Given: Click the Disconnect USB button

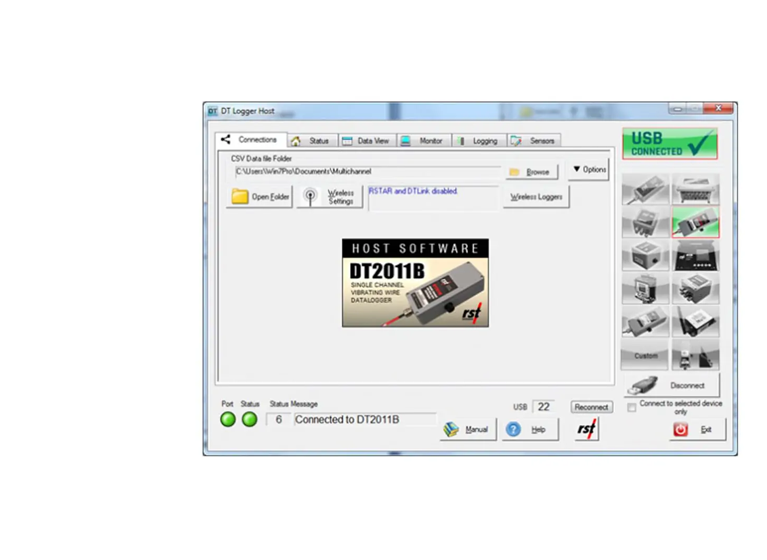Looking at the screenshot, I should 672,385.
